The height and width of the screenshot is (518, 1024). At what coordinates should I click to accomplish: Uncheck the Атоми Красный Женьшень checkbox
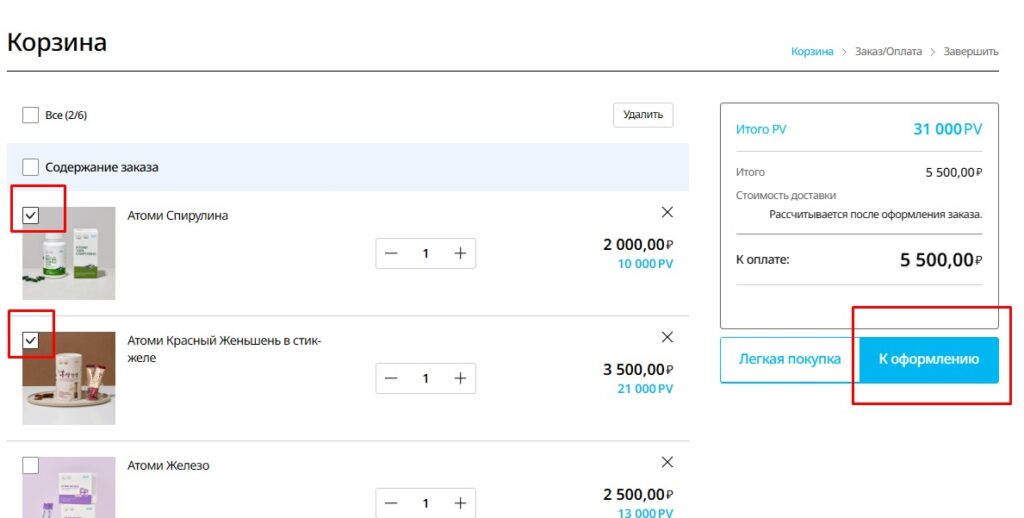click(x=30, y=340)
